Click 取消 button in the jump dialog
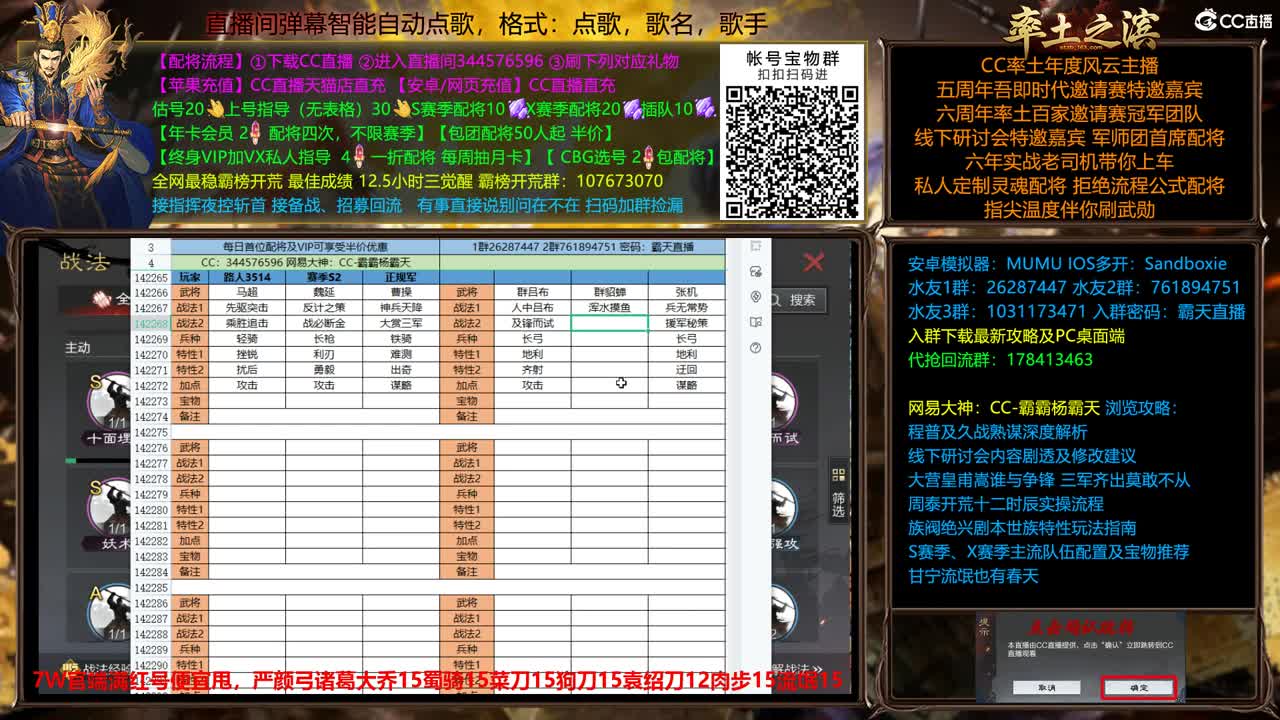1280x720 pixels. click(1047, 688)
